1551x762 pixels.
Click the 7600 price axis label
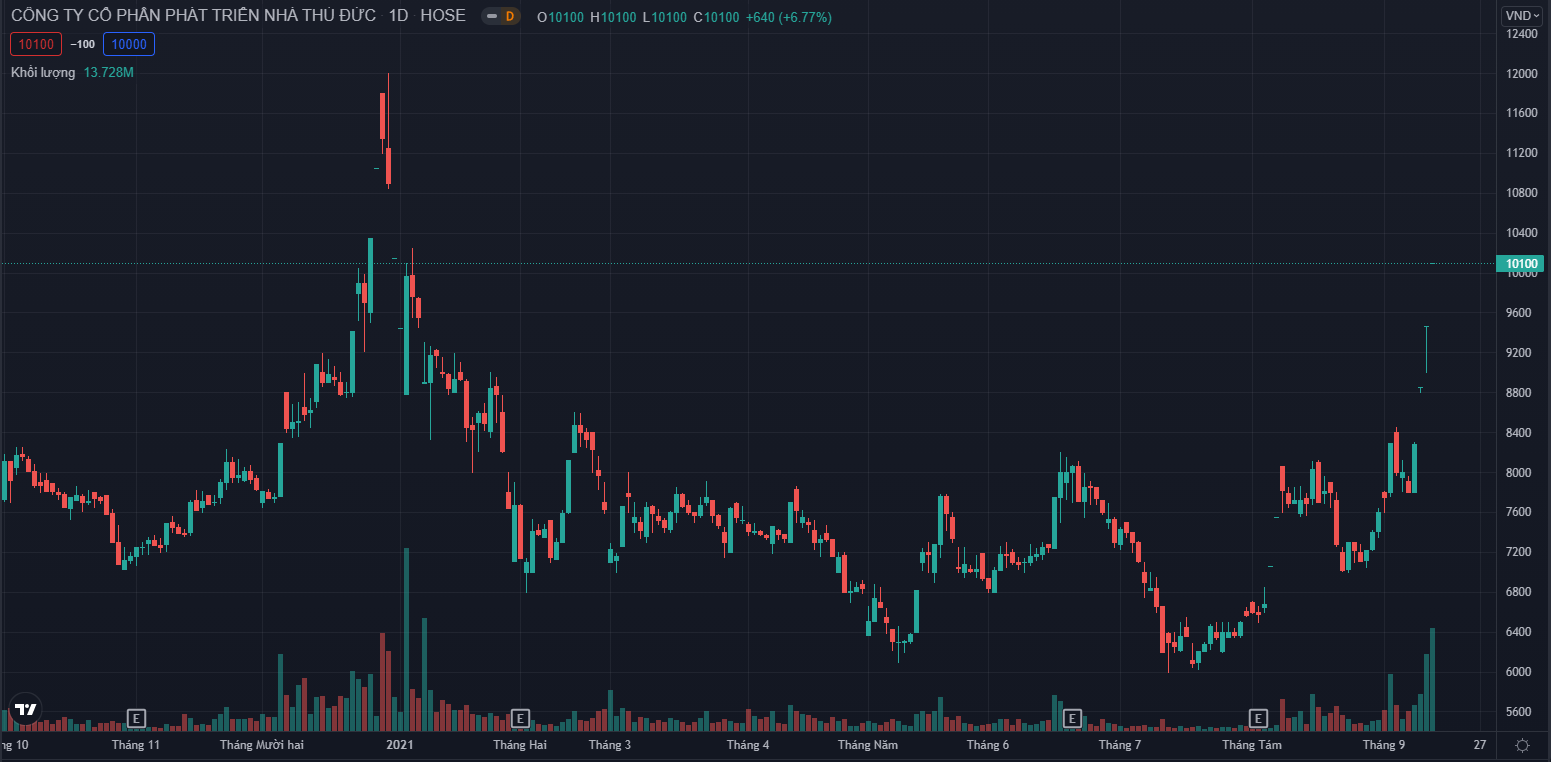(1521, 512)
